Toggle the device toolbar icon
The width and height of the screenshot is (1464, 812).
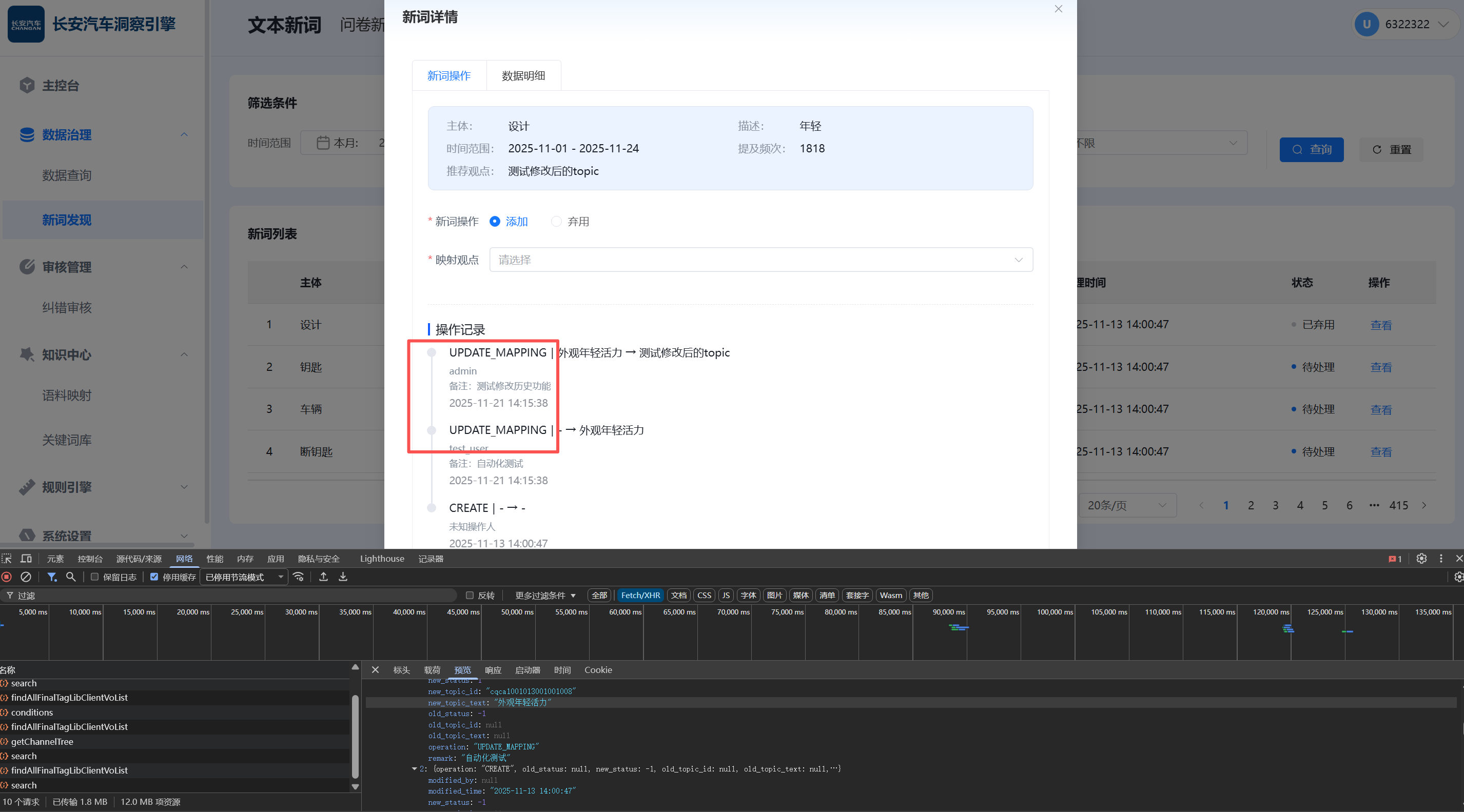click(26, 559)
